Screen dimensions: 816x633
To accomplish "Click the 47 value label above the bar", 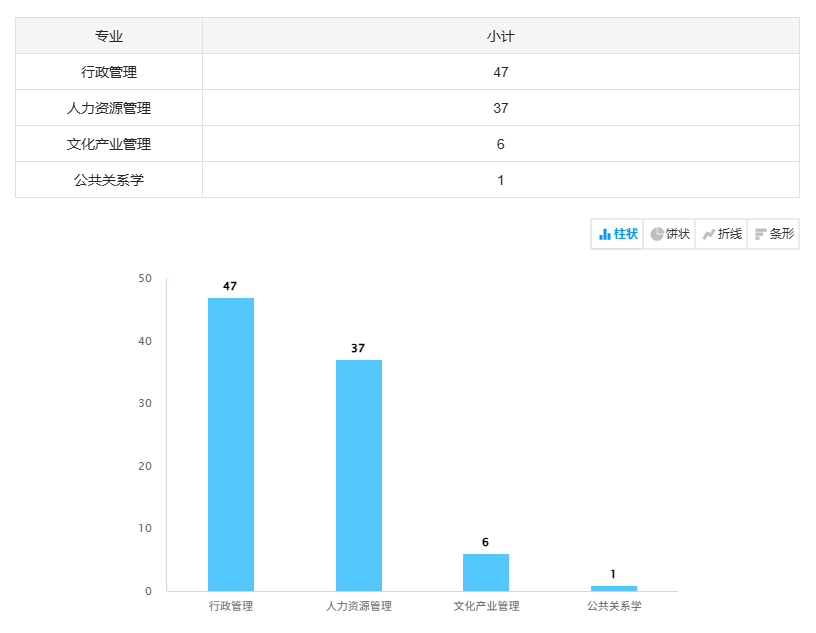I will [x=230, y=286].
